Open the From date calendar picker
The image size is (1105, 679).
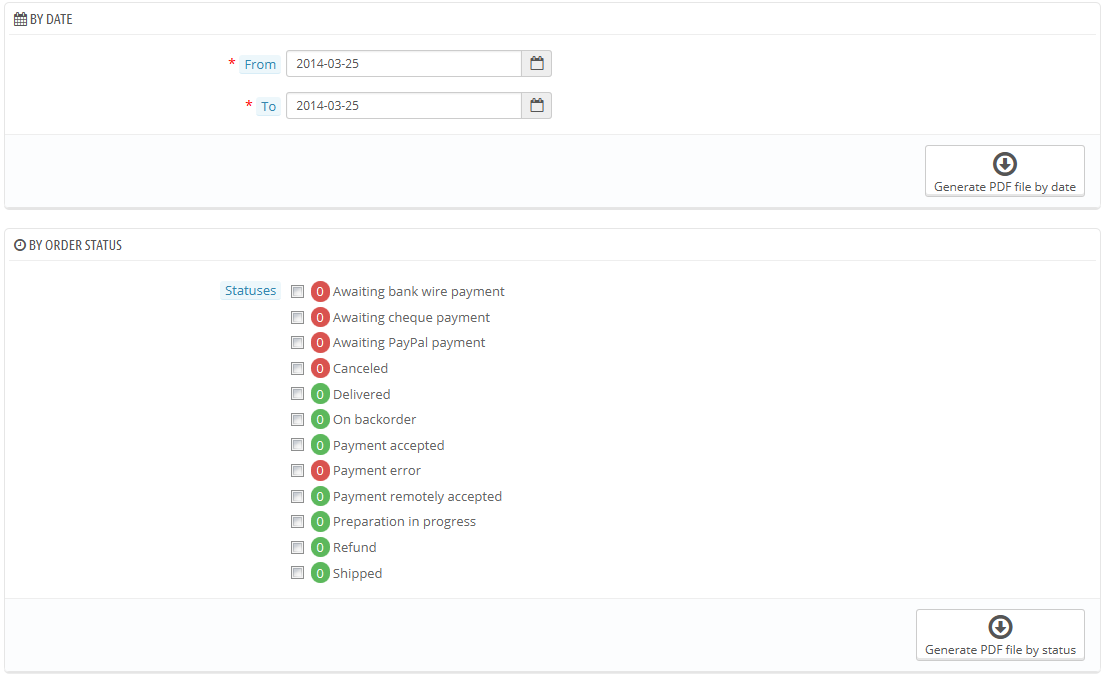pyautogui.click(x=537, y=63)
